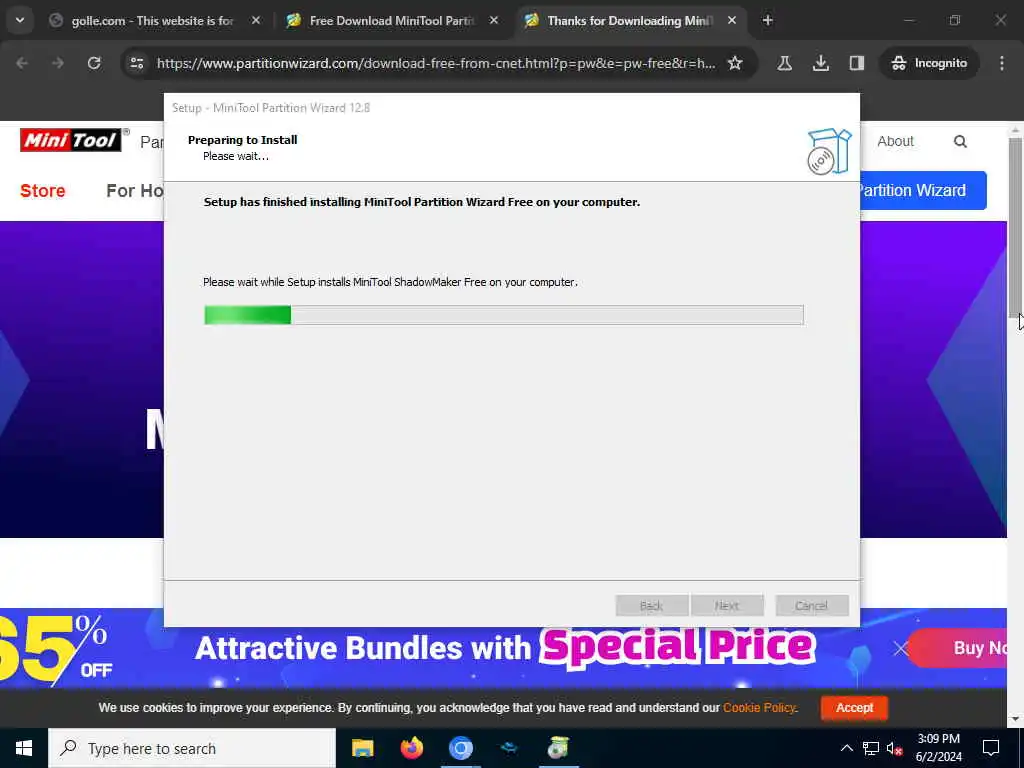Go back in browser history
Viewport: 1024px width, 768px height.
pos(22,63)
